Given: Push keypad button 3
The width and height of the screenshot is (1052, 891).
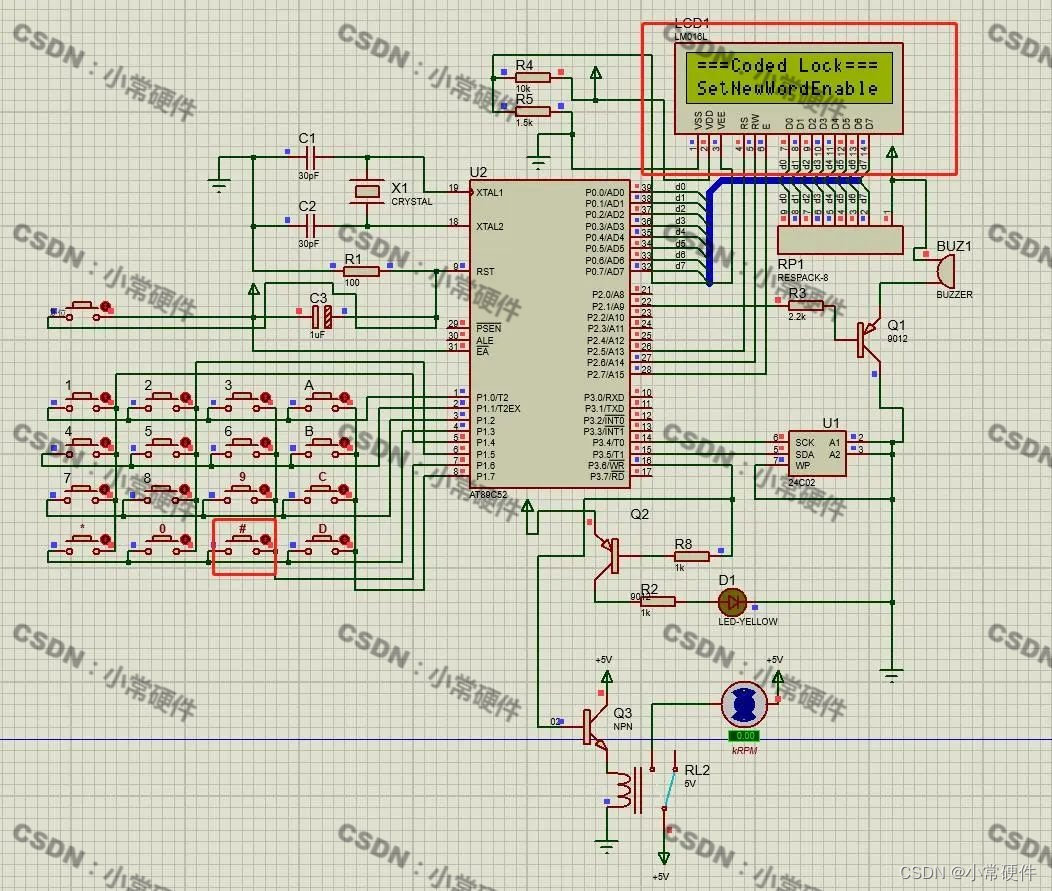Looking at the screenshot, I should [x=243, y=401].
